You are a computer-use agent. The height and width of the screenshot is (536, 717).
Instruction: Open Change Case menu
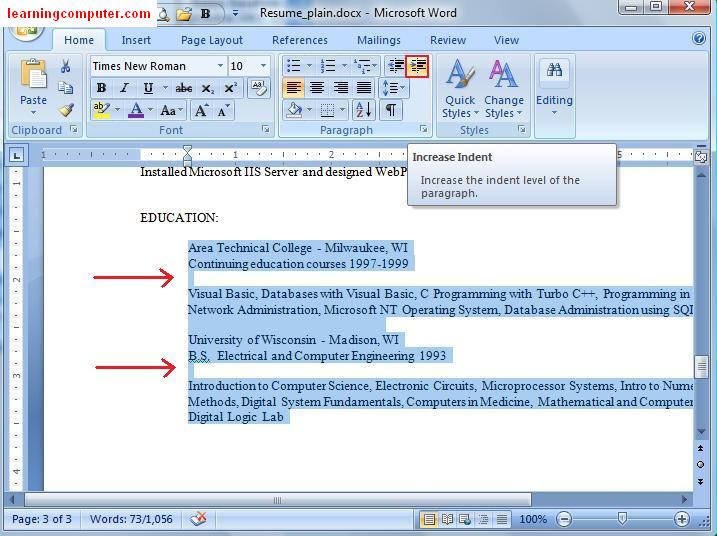[x=171, y=110]
